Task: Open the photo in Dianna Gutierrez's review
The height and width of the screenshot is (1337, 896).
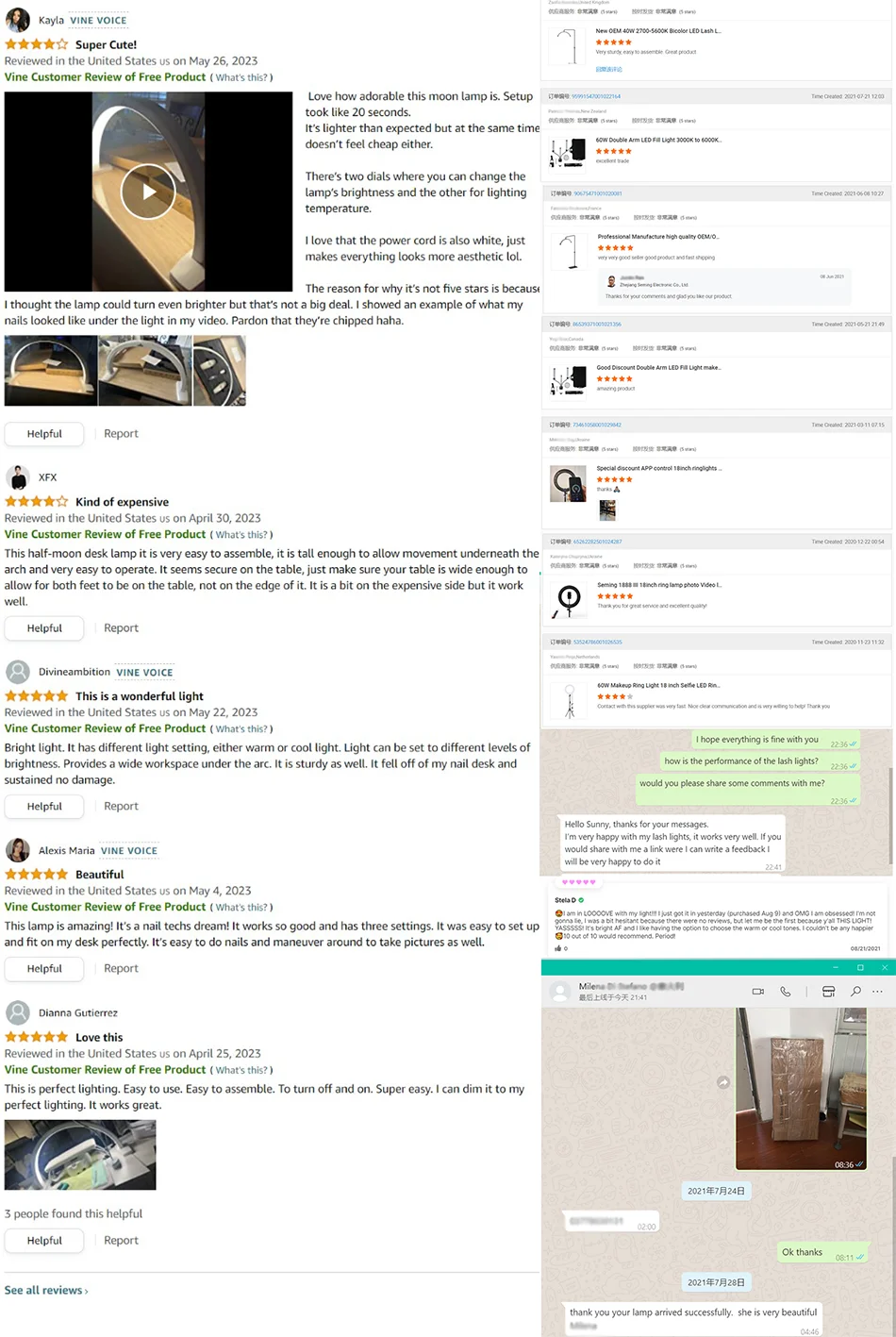Action: tap(80, 1155)
